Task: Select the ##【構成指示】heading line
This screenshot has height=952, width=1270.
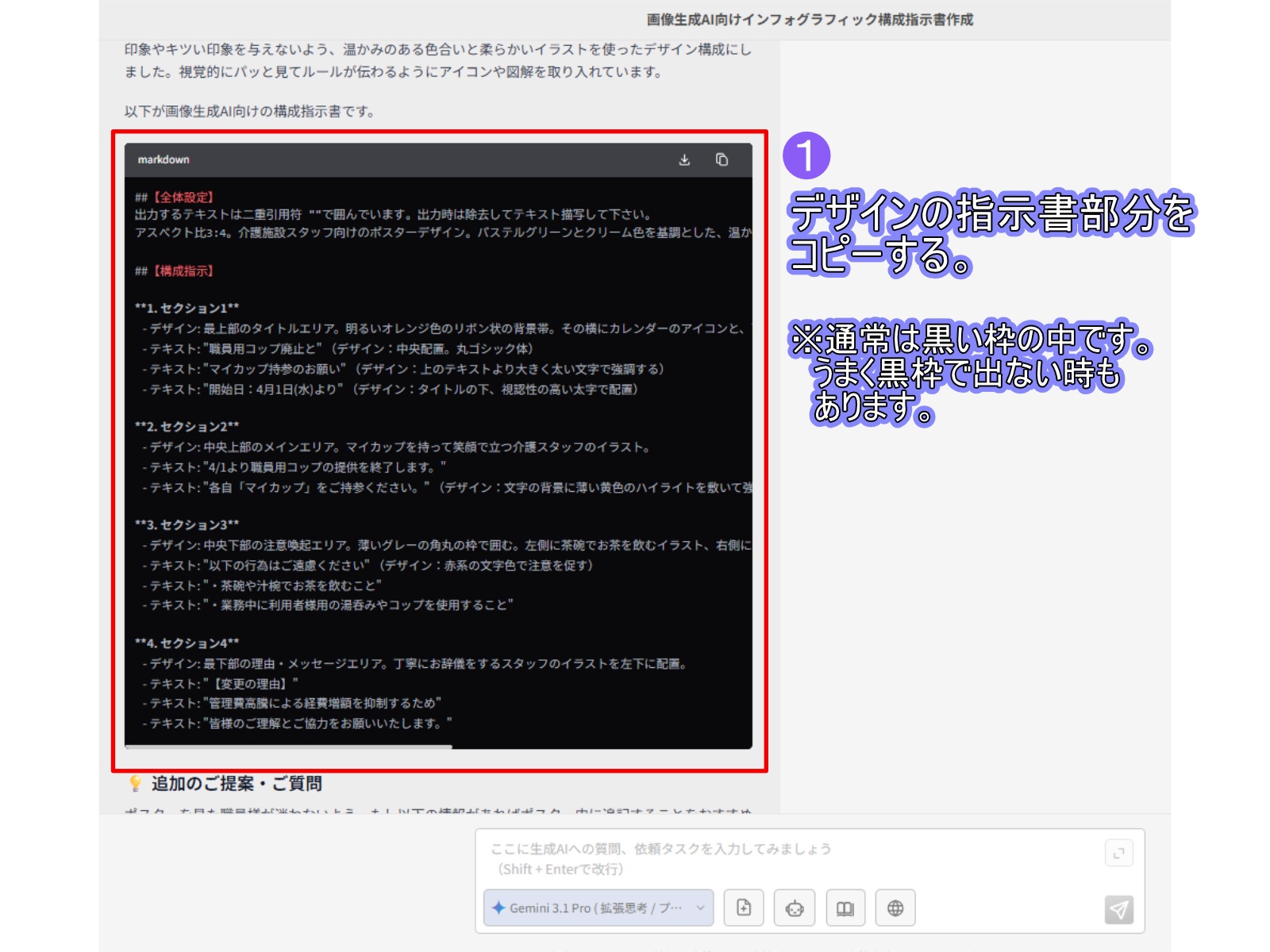Action: (x=175, y=271)
